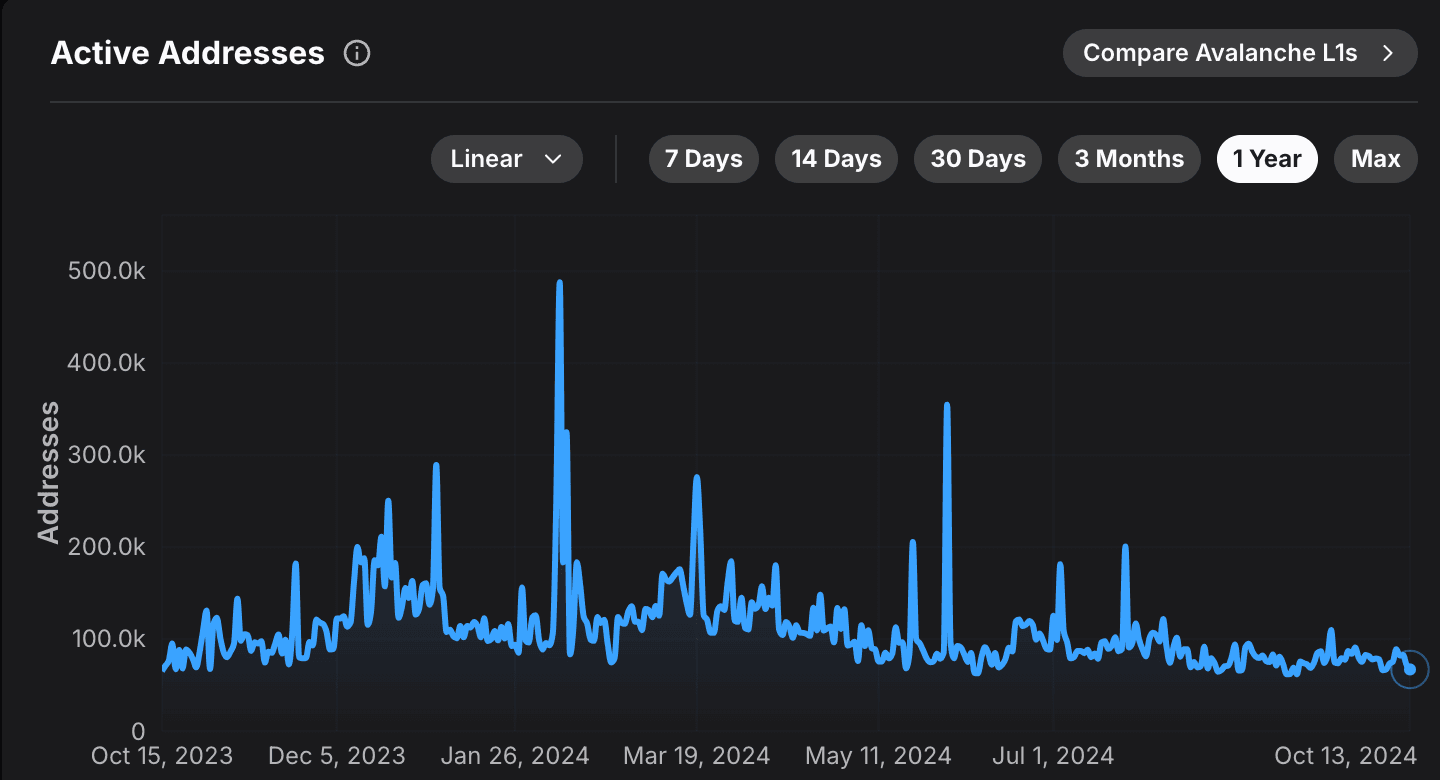Viewport: 1440px width, 780px height.
Task: Choose the 30 Days range
Action: [977, 159]
